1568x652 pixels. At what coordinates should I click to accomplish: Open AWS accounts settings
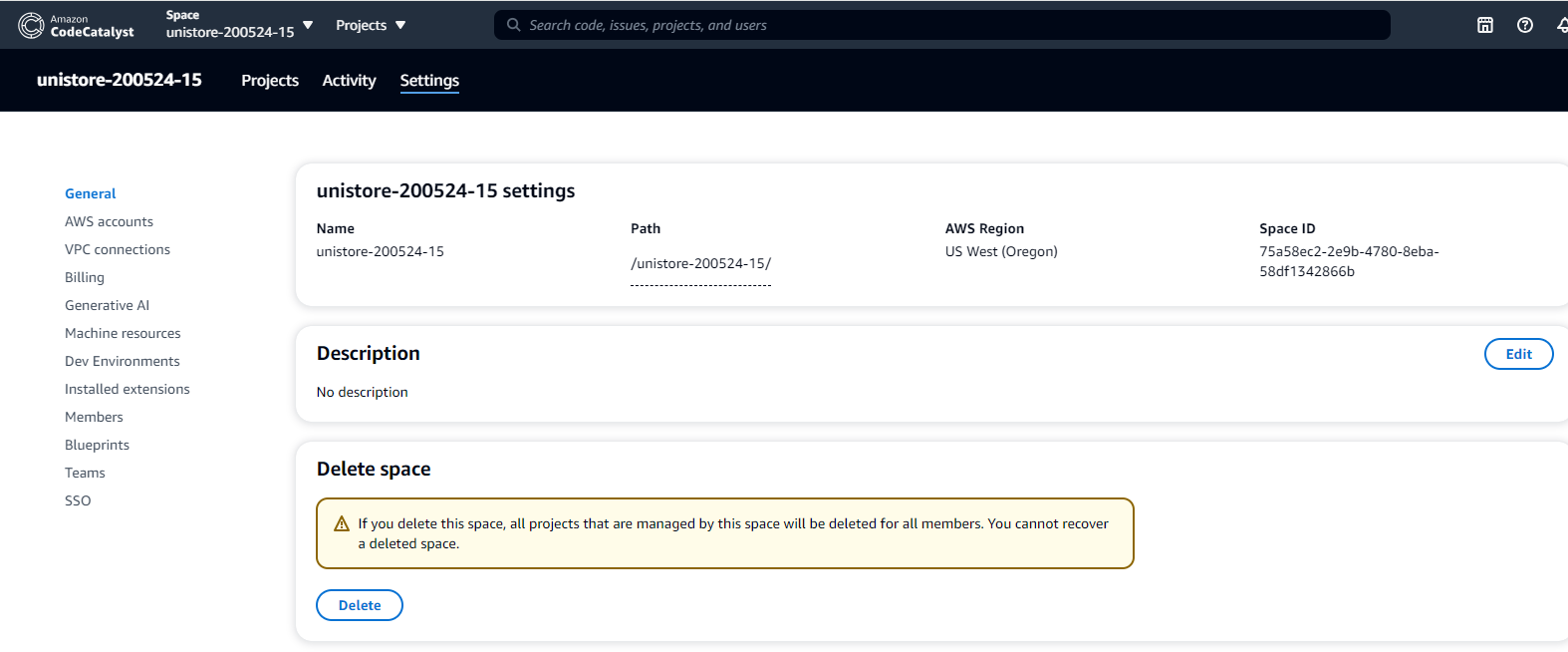(110, 221)
